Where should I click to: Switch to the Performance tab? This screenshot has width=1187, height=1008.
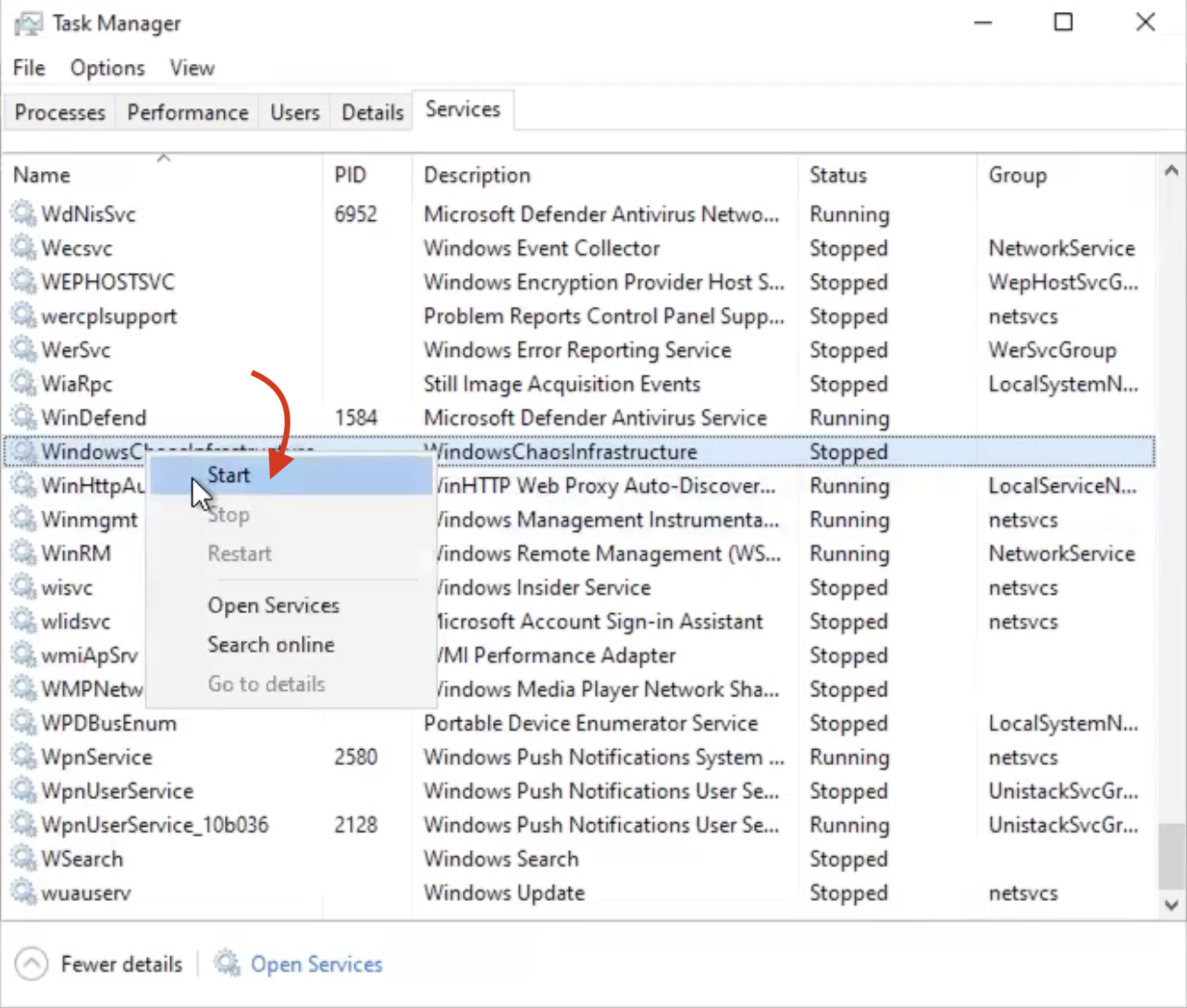click(188, 113)
